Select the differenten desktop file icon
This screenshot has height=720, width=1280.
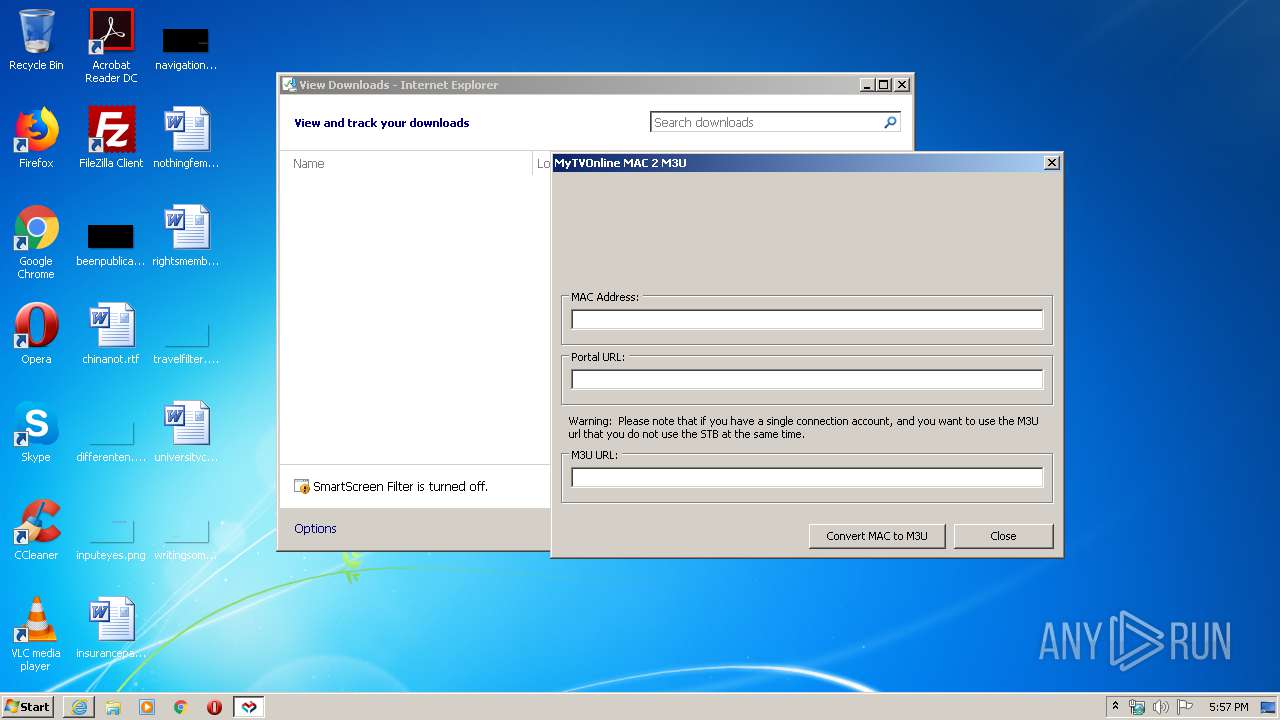(x=111, y=440)
